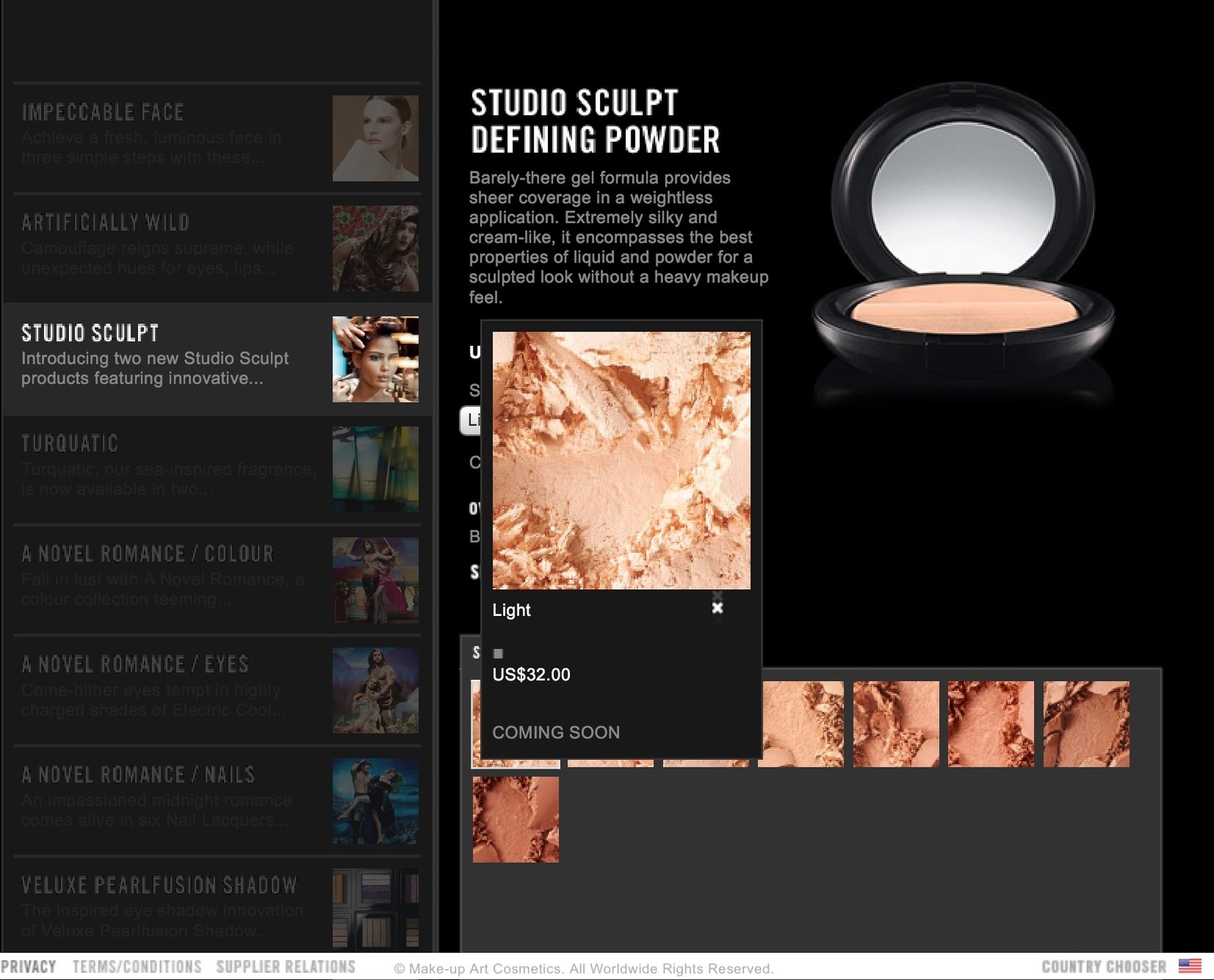Select the Impeccable Face collection heading

point(102,112)
